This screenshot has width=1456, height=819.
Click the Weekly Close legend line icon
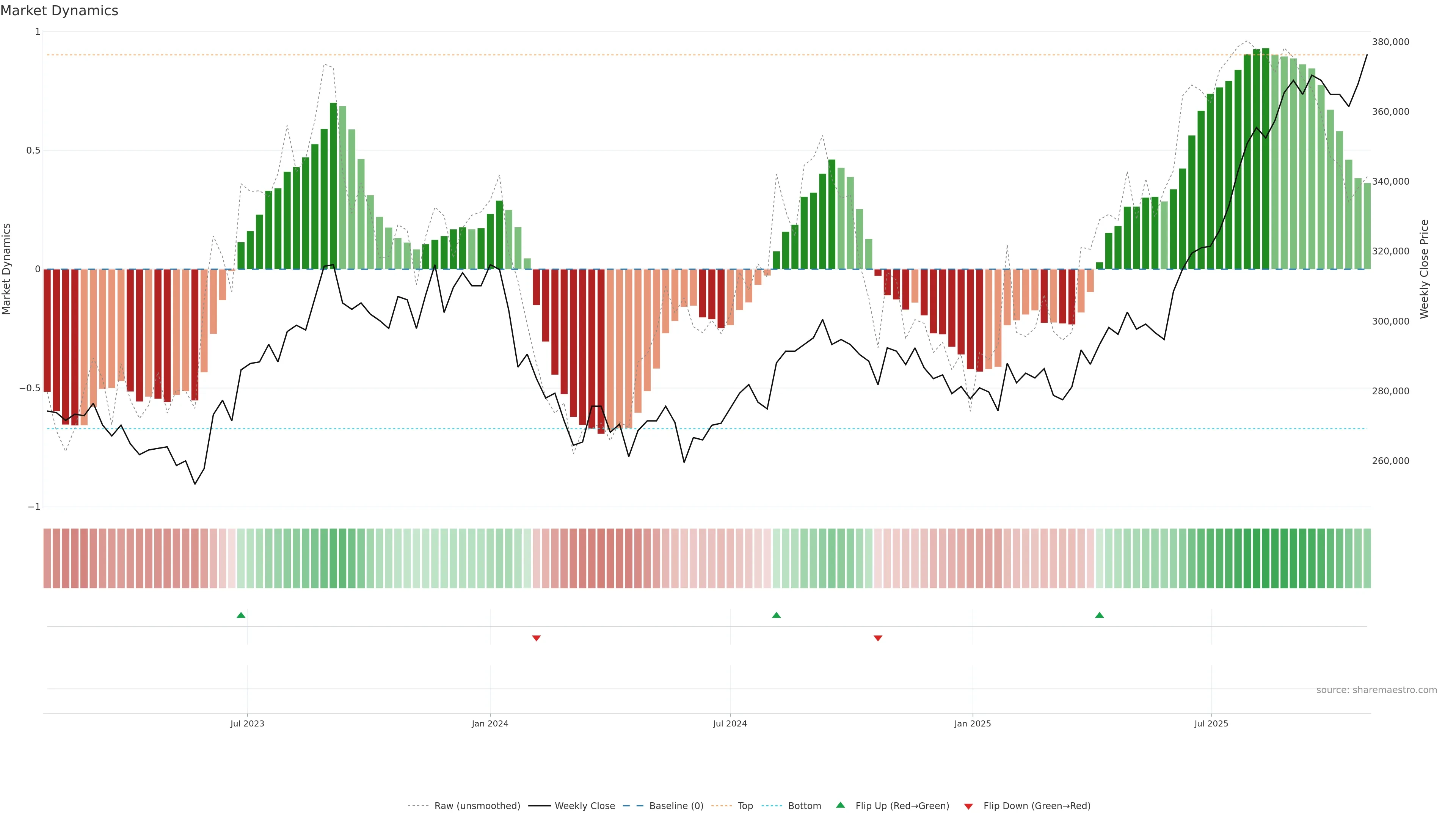click(539, 806)
